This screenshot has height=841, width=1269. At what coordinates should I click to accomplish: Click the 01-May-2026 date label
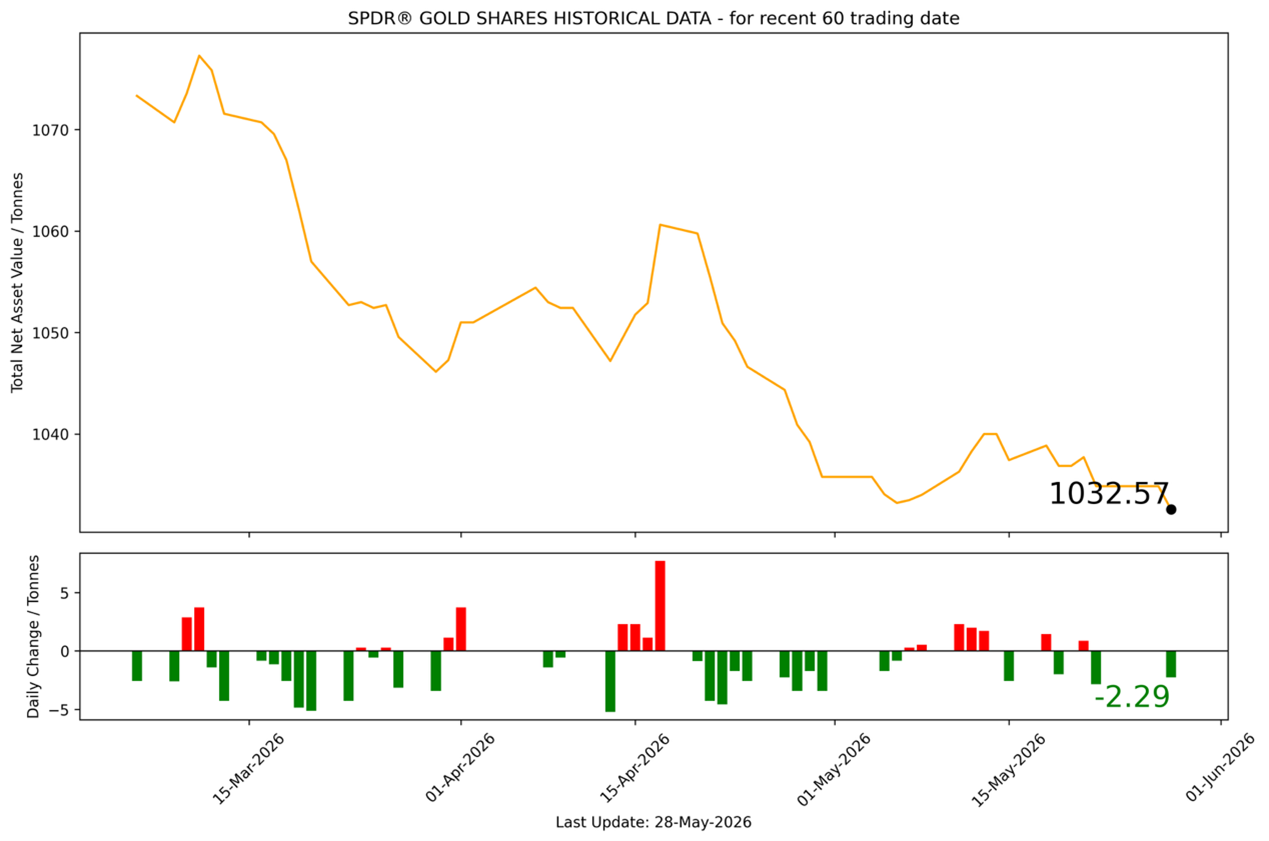tap(832, 767)
